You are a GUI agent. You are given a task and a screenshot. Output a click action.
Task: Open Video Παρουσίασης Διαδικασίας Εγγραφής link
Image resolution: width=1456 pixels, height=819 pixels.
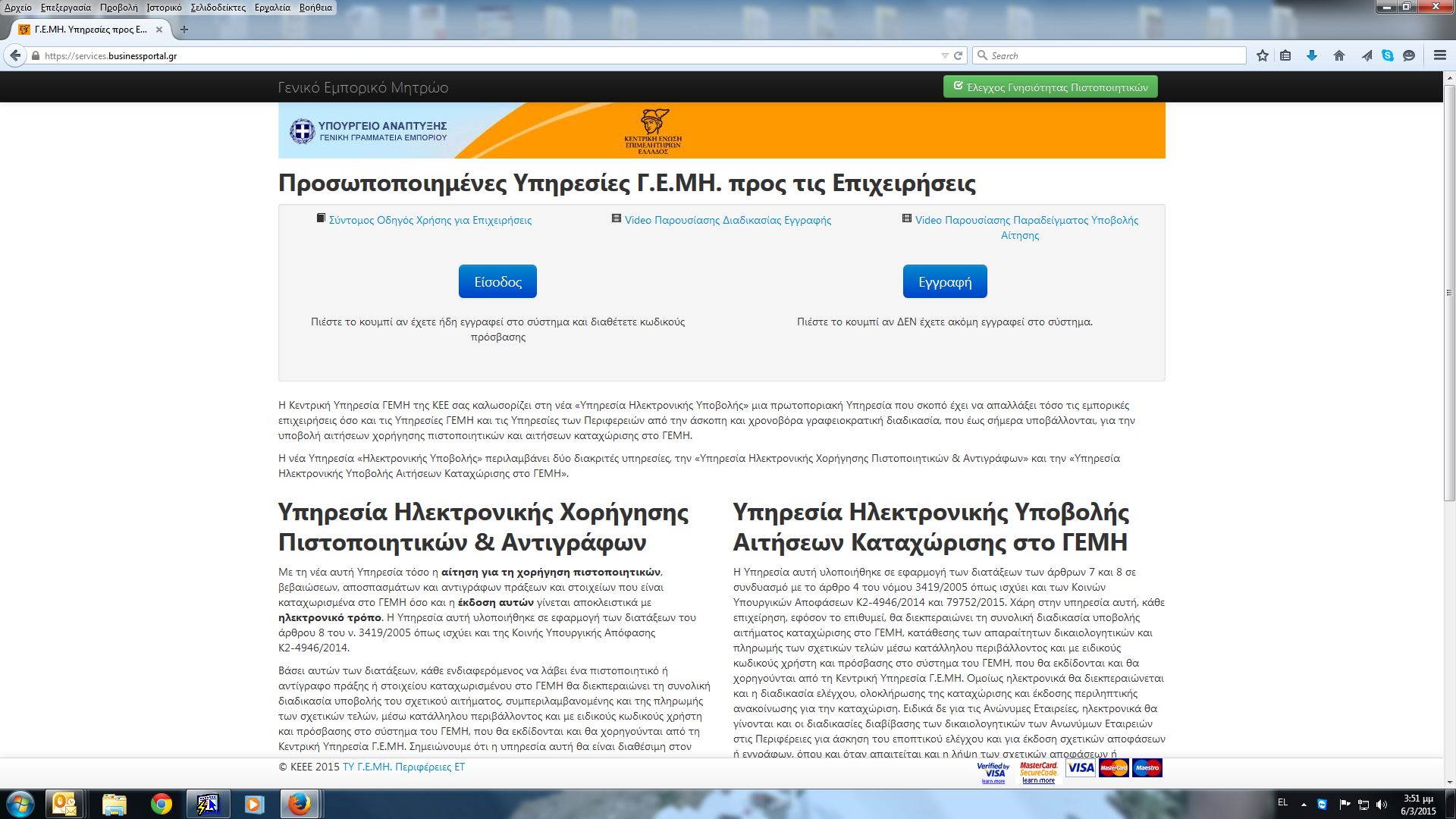(x=728, y=220)
